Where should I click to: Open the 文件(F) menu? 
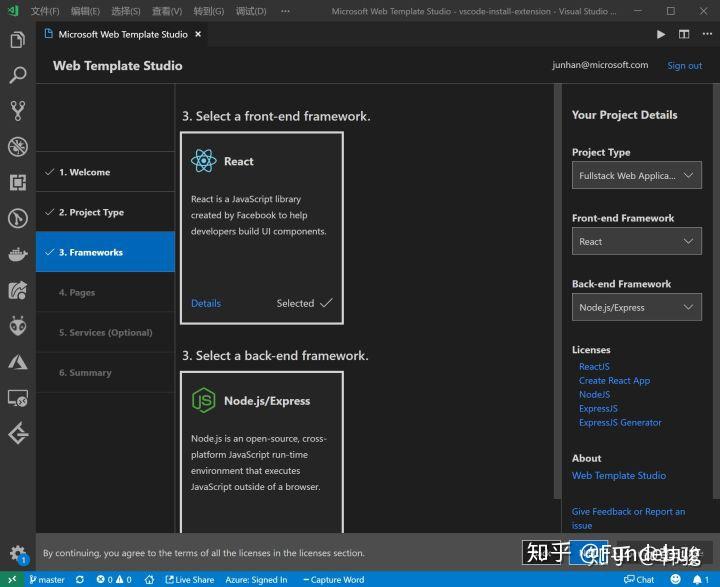pos(45,11)
